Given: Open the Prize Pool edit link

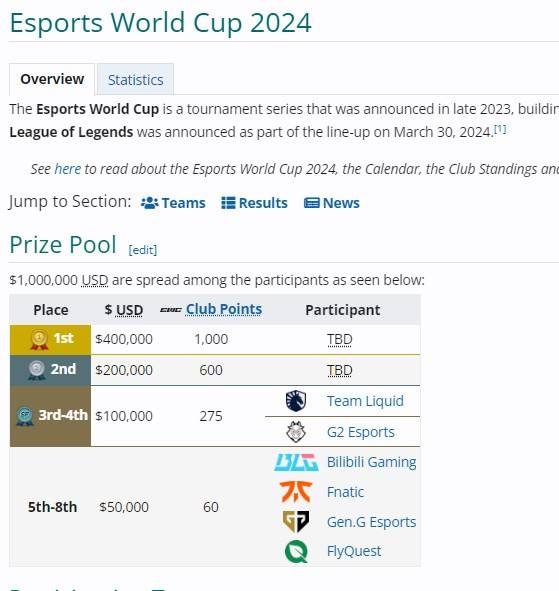Looking at the screenshot, I should tap(142, 250).
